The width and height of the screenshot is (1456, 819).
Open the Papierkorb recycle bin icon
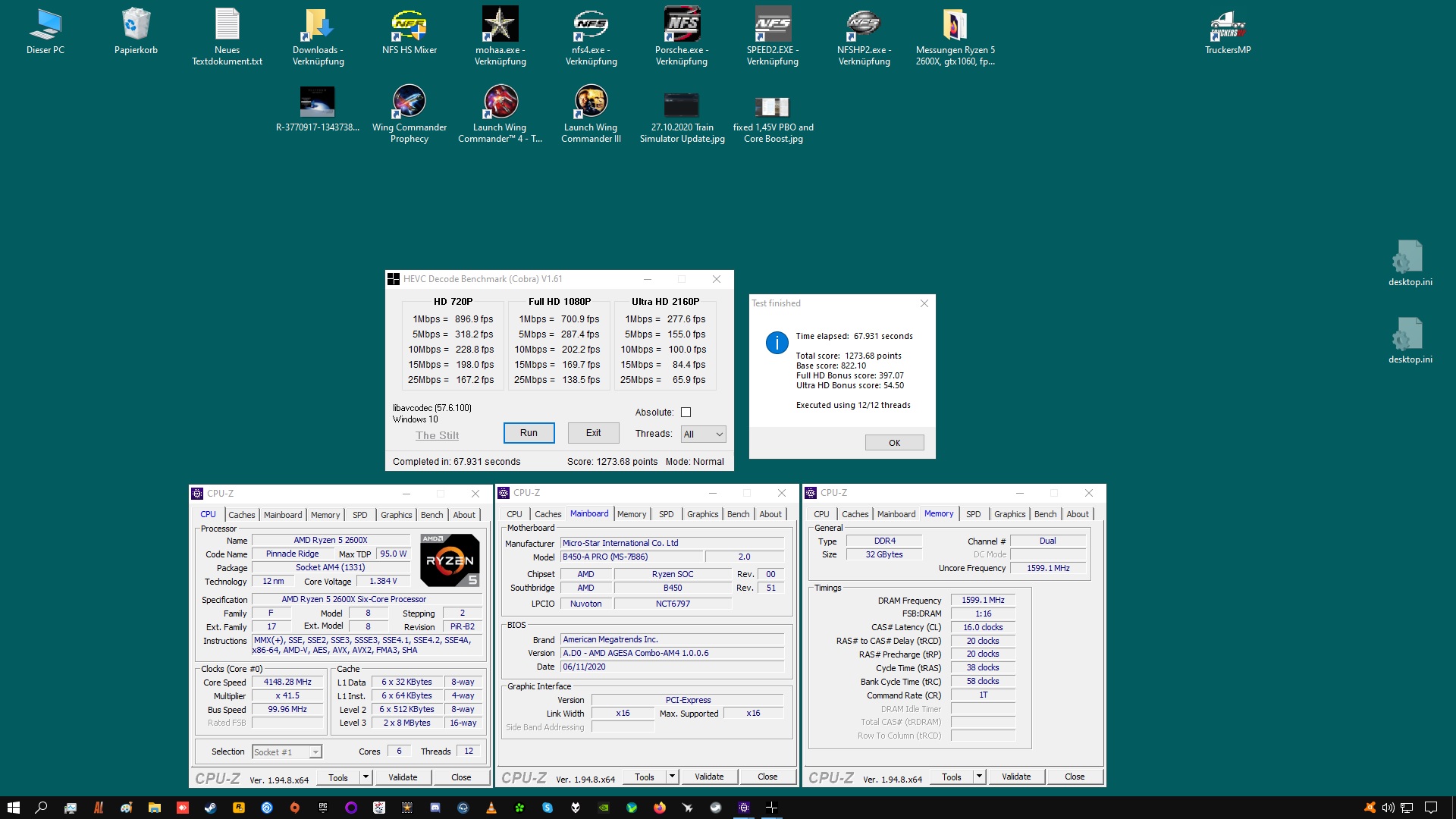coord(136,33)
